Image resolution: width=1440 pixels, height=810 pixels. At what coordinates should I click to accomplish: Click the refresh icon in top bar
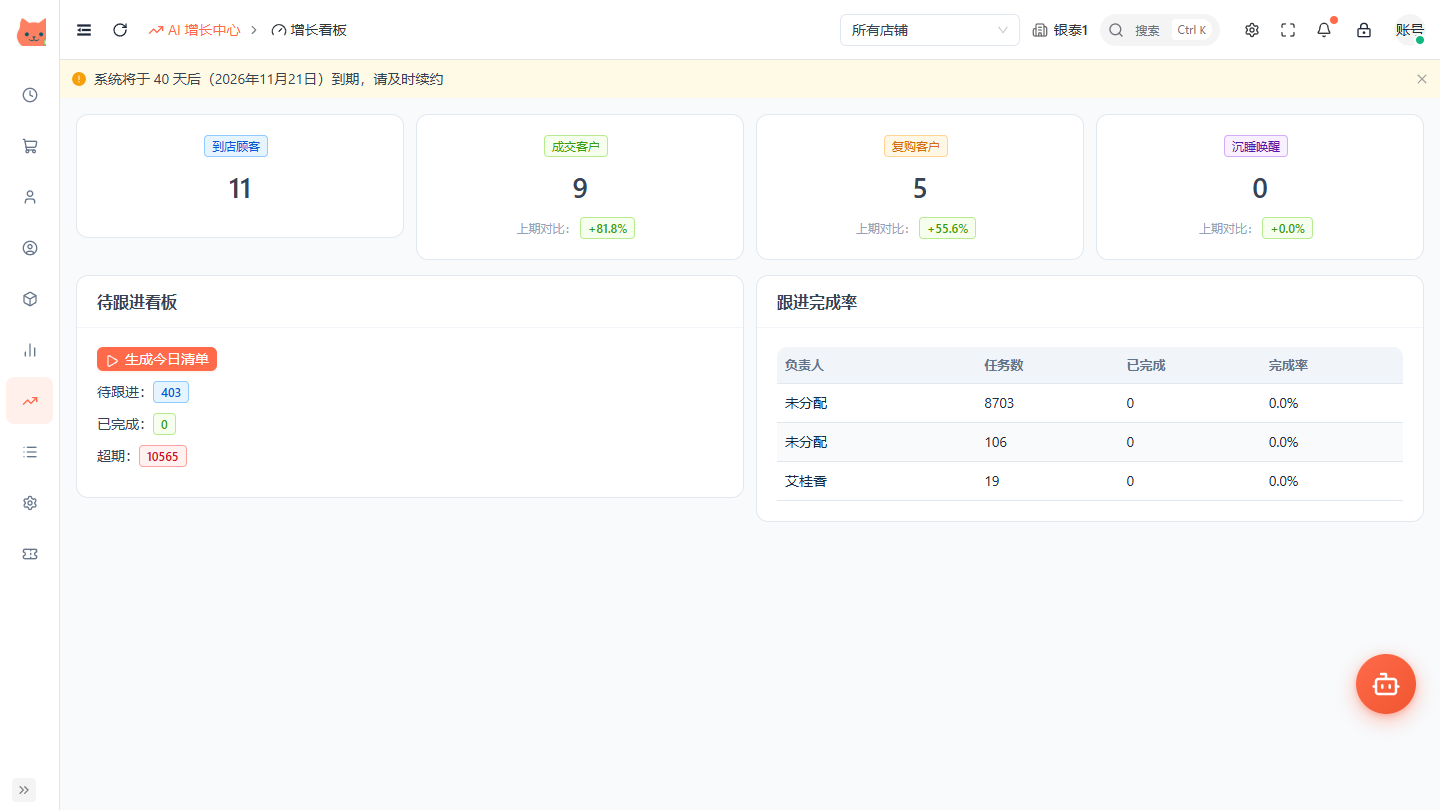120,30
